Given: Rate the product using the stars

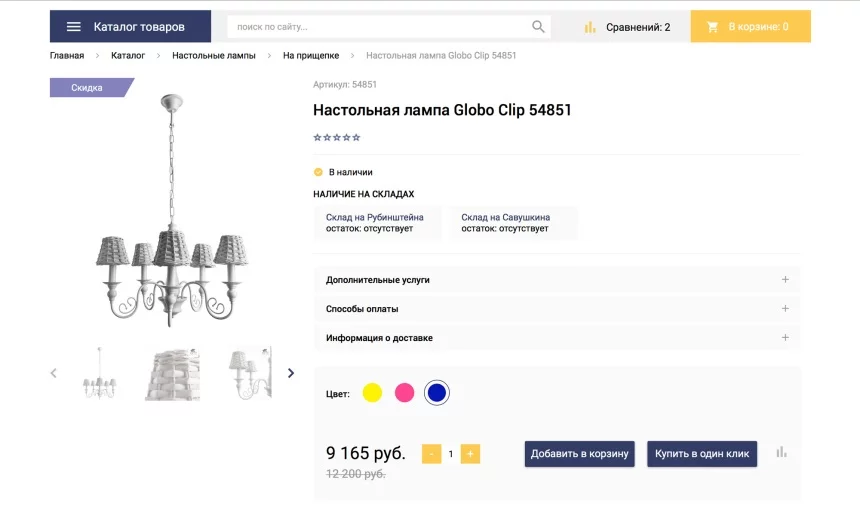Looking at the screenshot, I should [337, 137].
